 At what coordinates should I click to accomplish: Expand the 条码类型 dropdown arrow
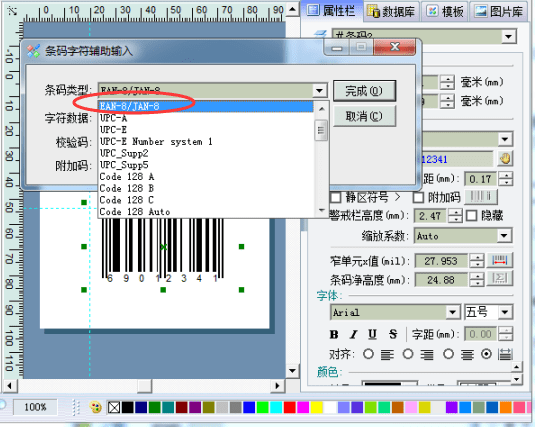tap(319, 91)
